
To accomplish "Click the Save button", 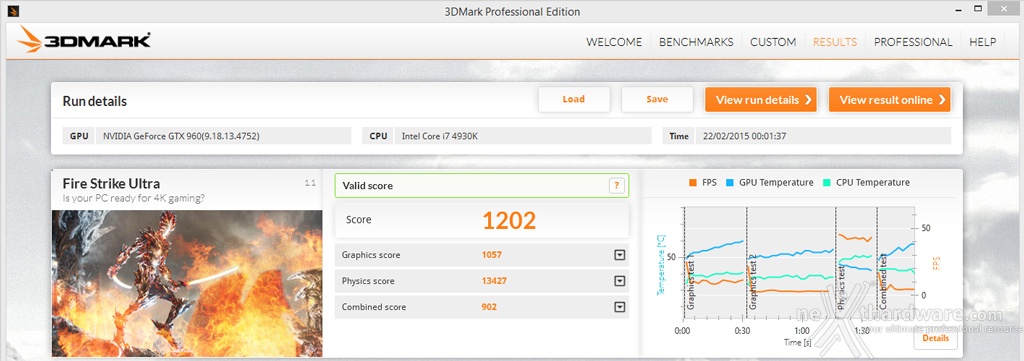I will (x=657, y=99).
